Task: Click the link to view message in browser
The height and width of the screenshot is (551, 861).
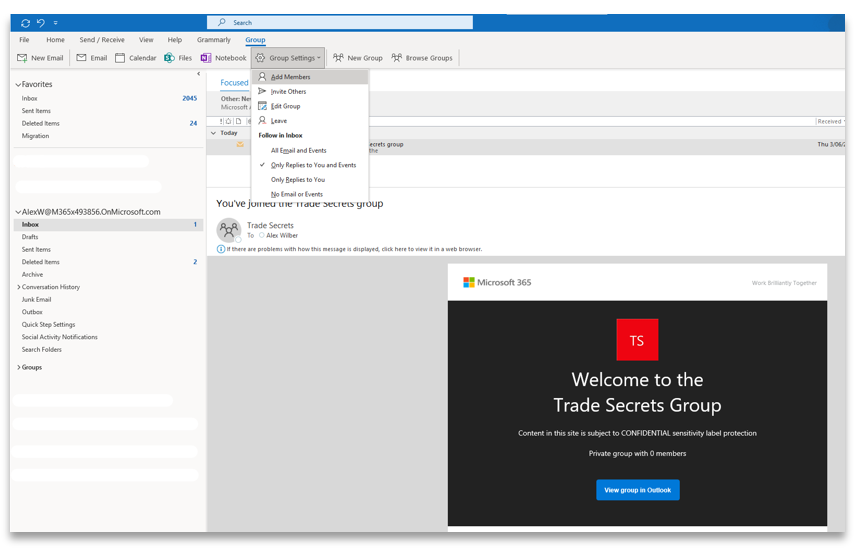Action: [x=400, y=249]
